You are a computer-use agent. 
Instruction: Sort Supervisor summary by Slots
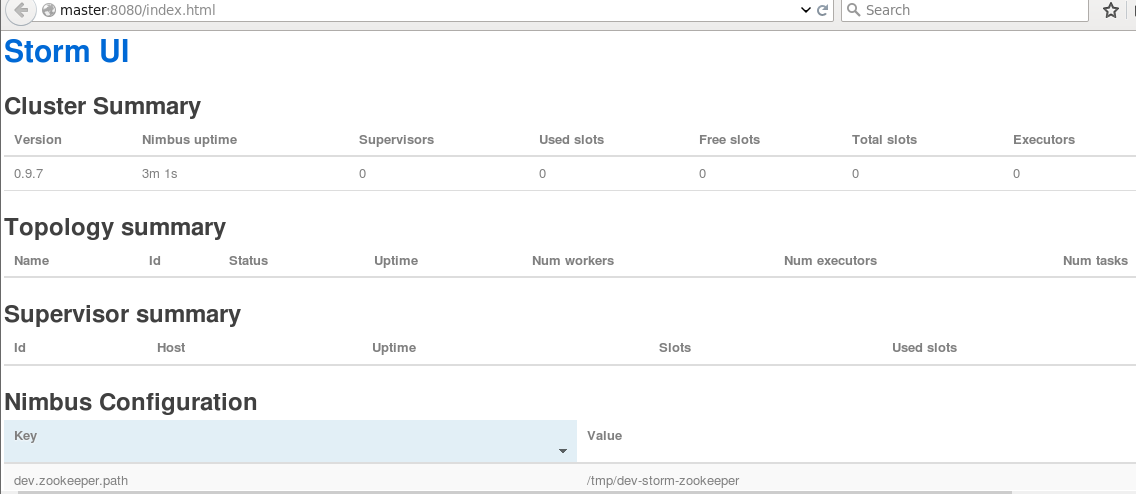point(674,348)
